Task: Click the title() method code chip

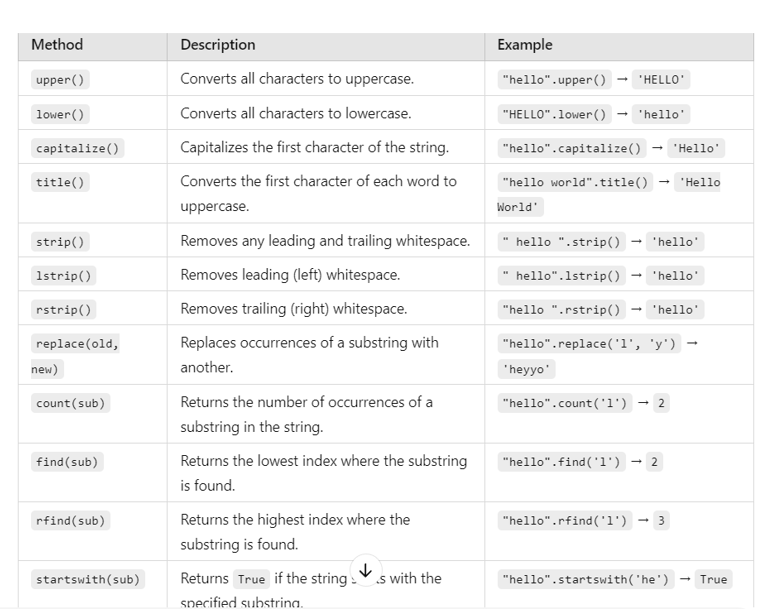Action: click(x=60, y=182)
